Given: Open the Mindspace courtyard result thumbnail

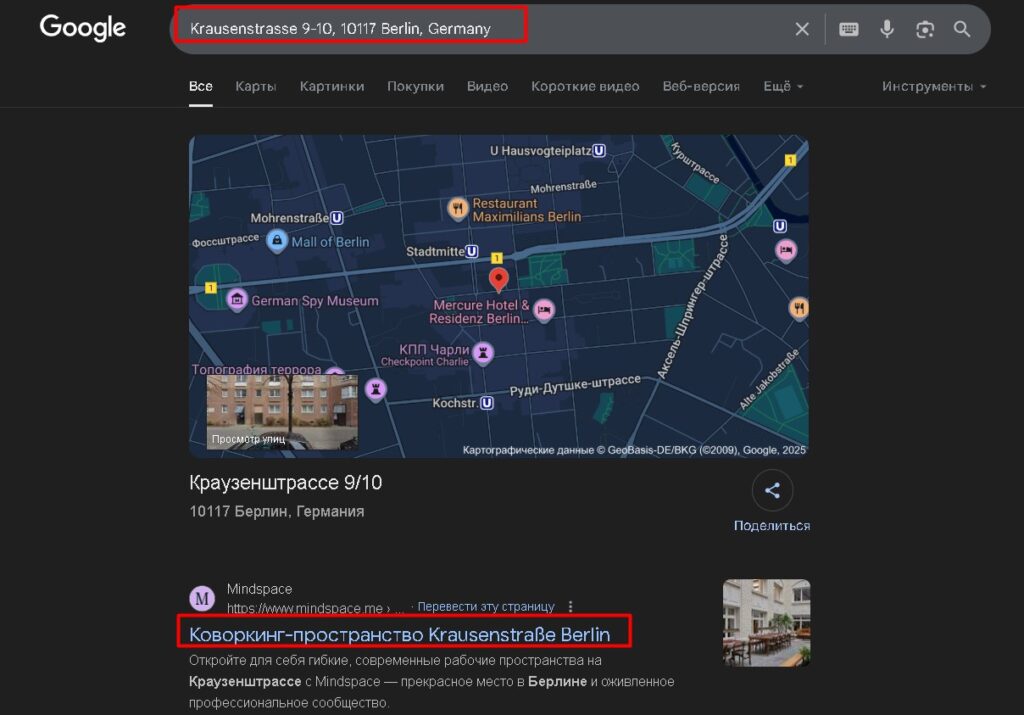Looking at the screenshot, I should [767, 623].
